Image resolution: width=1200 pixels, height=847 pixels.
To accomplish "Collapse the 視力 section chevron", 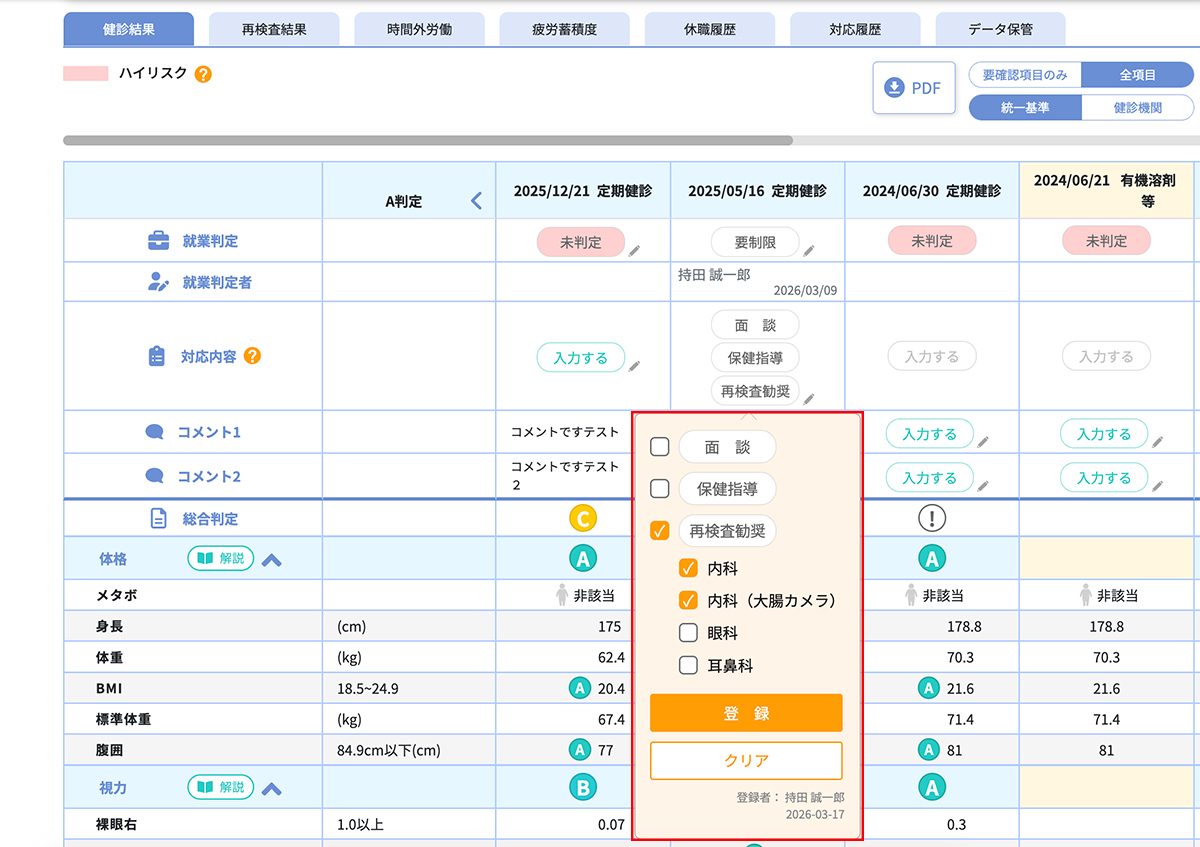I will [x=271, y=789].
